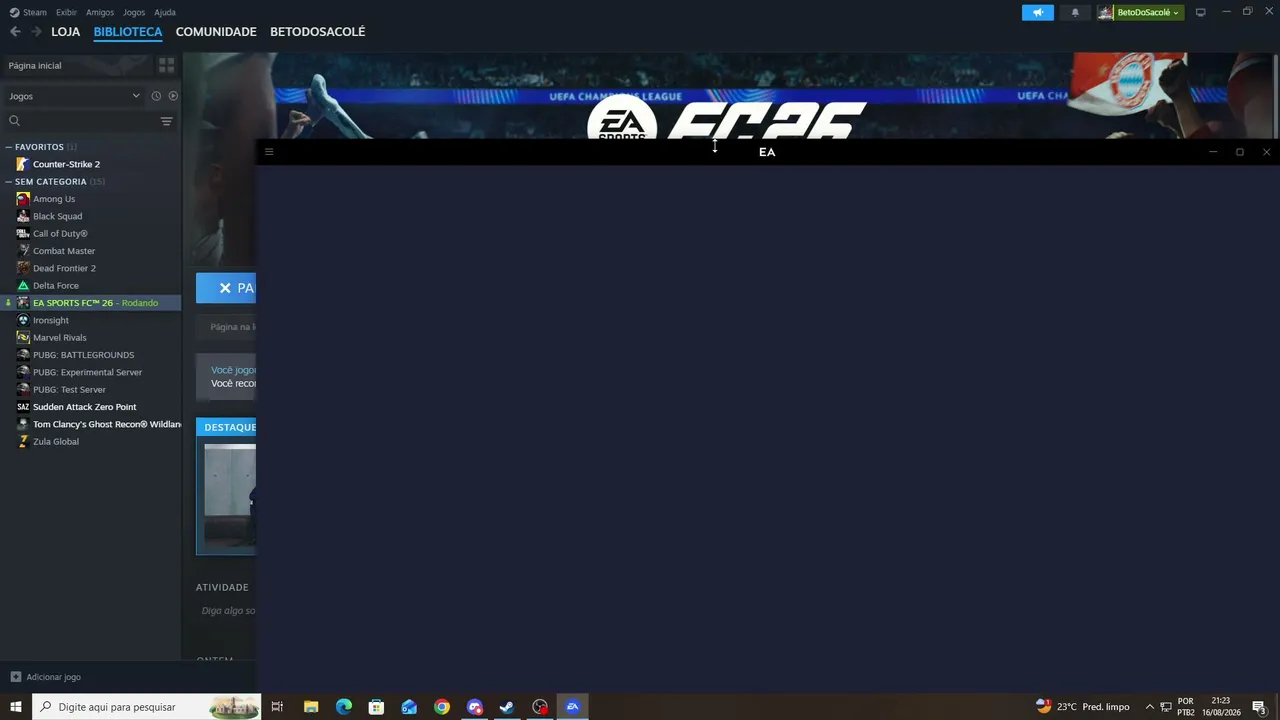The height and width of the screenshot is (720, 1280).
Task: Open the Mail app from the taskbar
Action: click(x=409, y=707)
